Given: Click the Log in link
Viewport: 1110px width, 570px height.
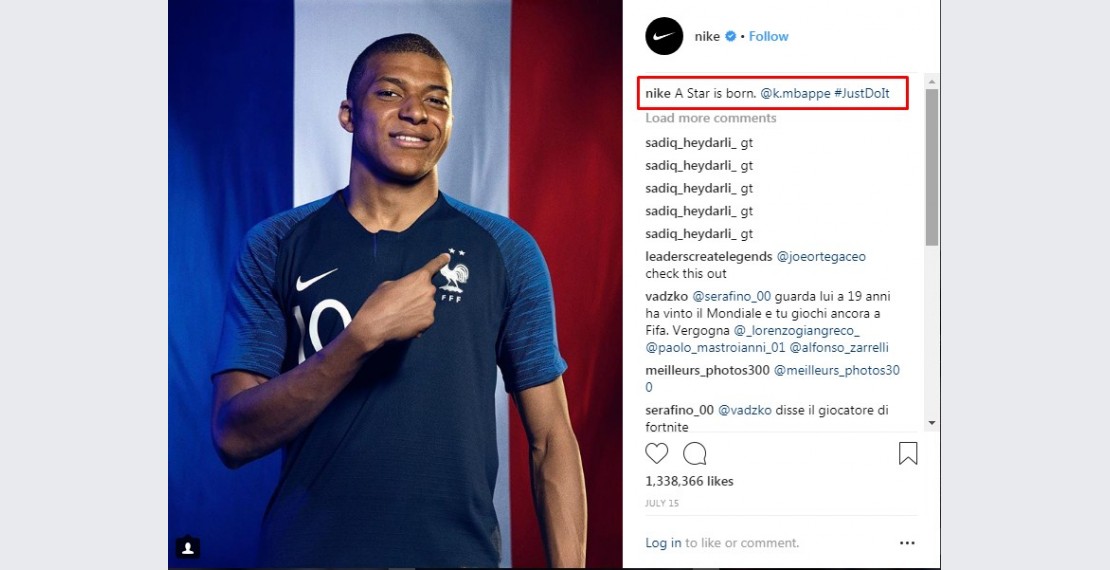Looking at the screenshot, I should pyautogui.click(x=663, y=543).
